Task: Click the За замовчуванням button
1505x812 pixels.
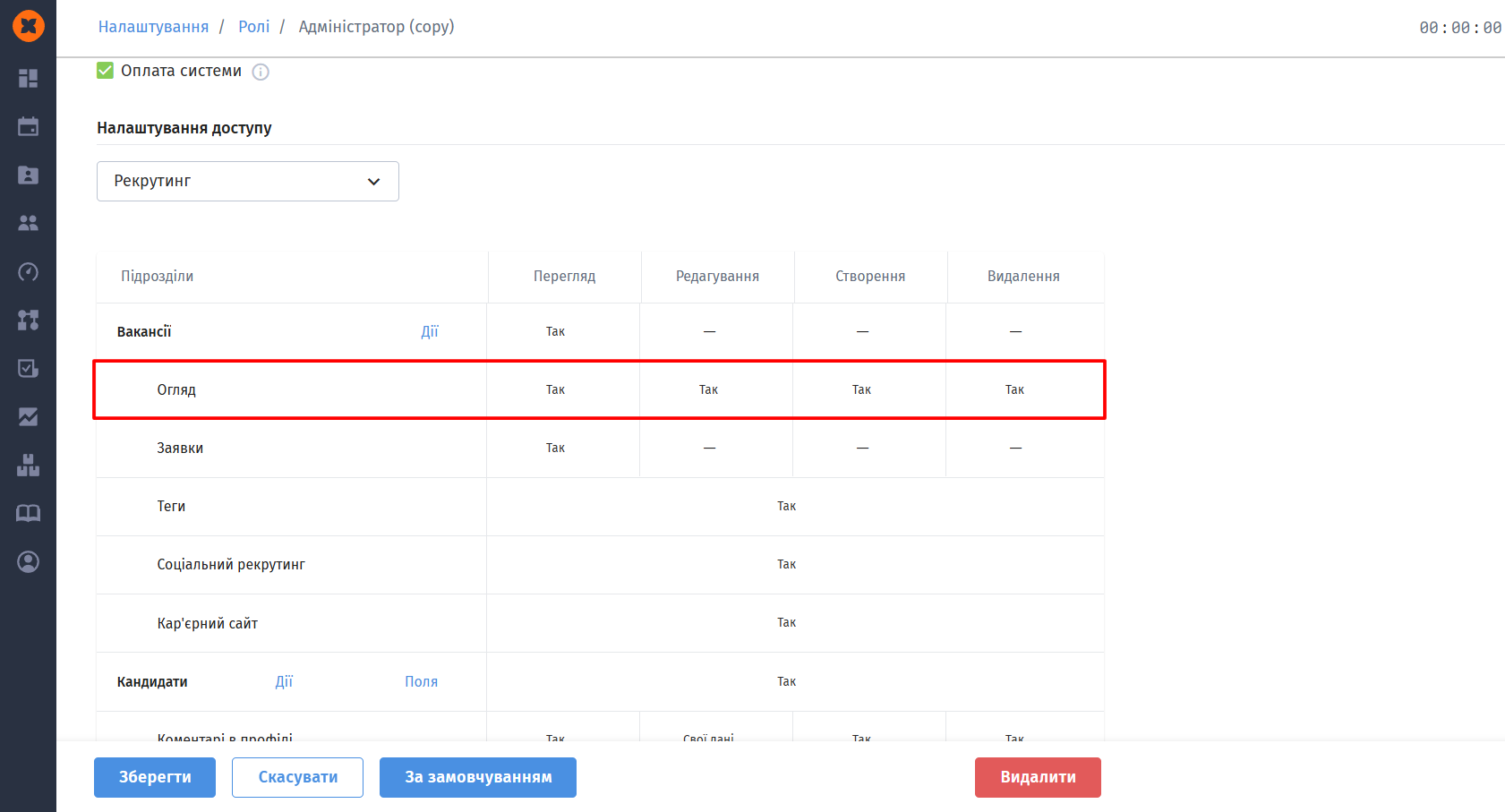Action: (x=478, y=777)
